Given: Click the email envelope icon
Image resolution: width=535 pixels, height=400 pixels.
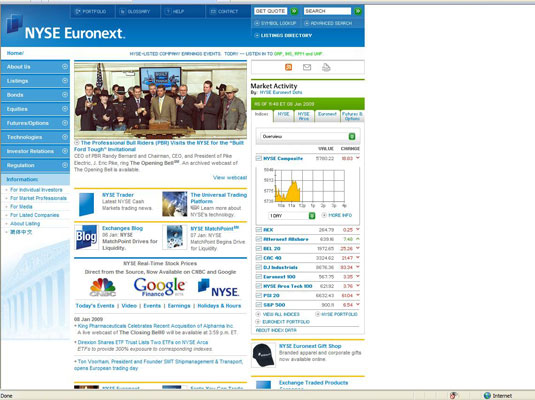Looking at the screenshot, I should (x=307, y=67).
